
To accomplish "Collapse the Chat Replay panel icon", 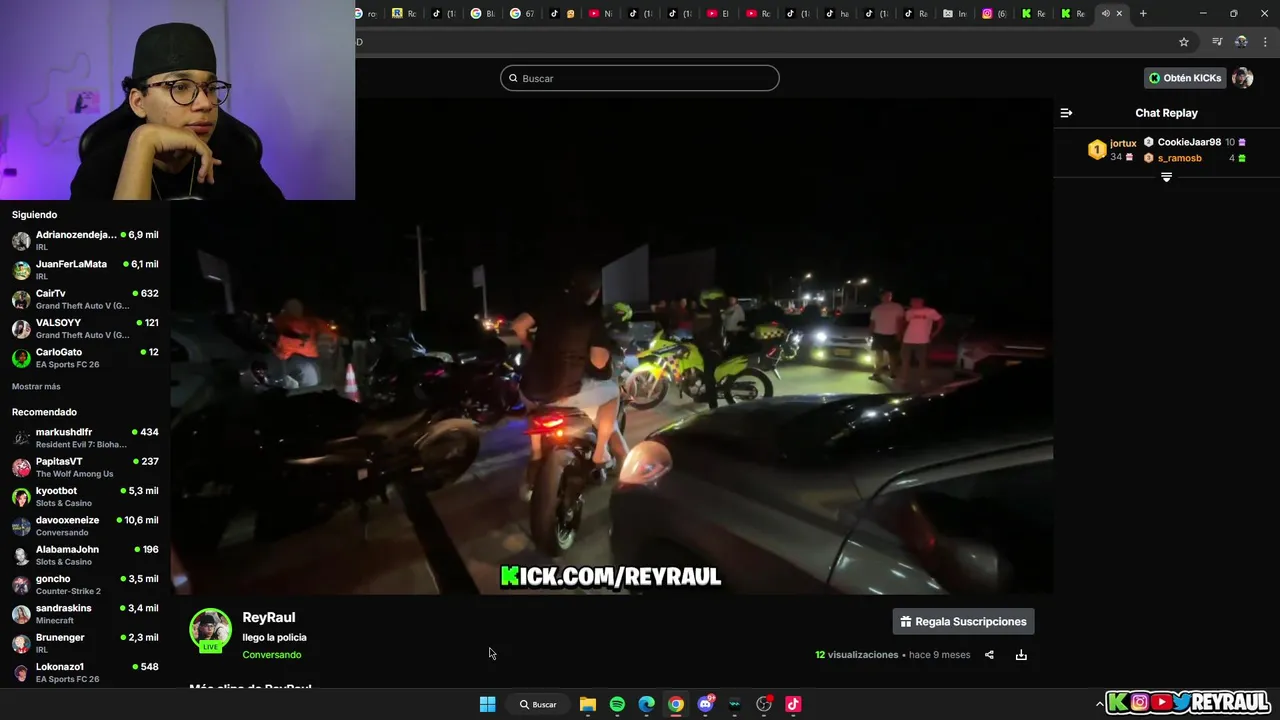I will pos(1066,113).
